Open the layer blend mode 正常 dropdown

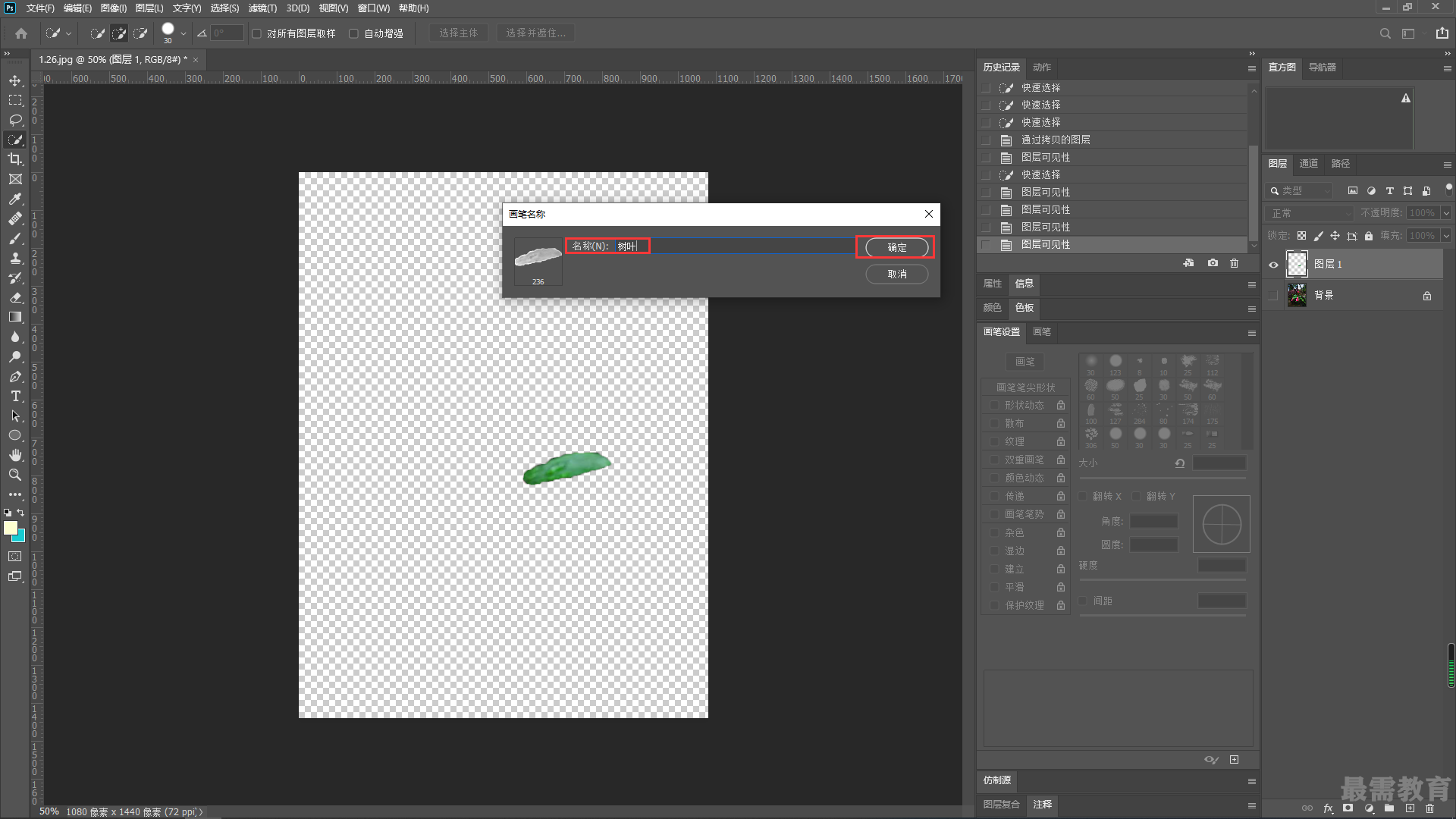(1309, 213)
